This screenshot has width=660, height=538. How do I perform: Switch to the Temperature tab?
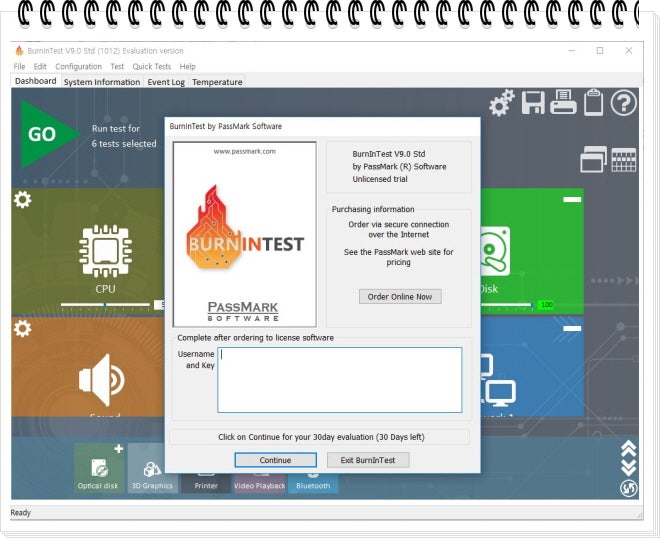click(217, 82)
